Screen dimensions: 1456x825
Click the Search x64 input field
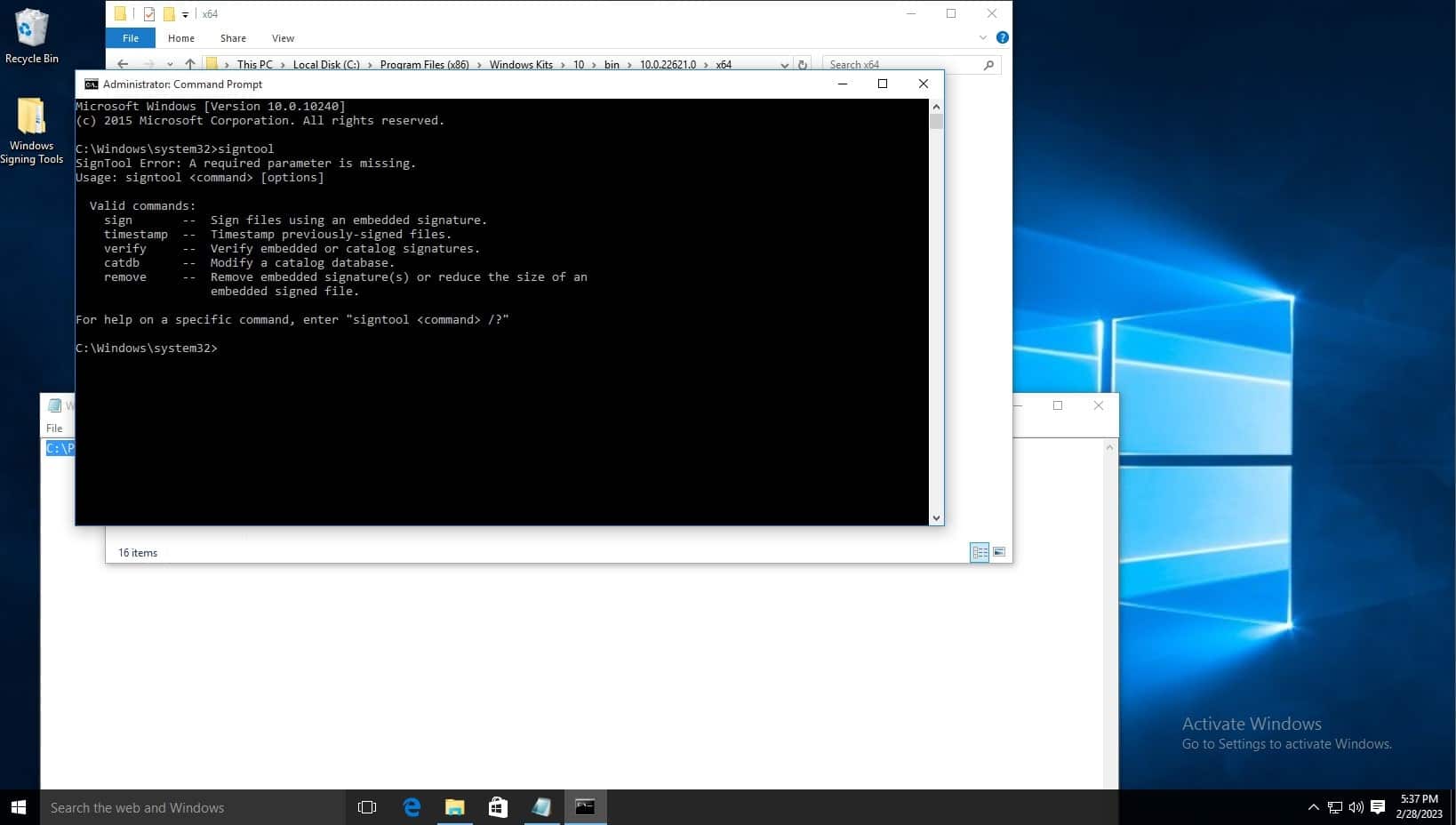pos(902,65)
